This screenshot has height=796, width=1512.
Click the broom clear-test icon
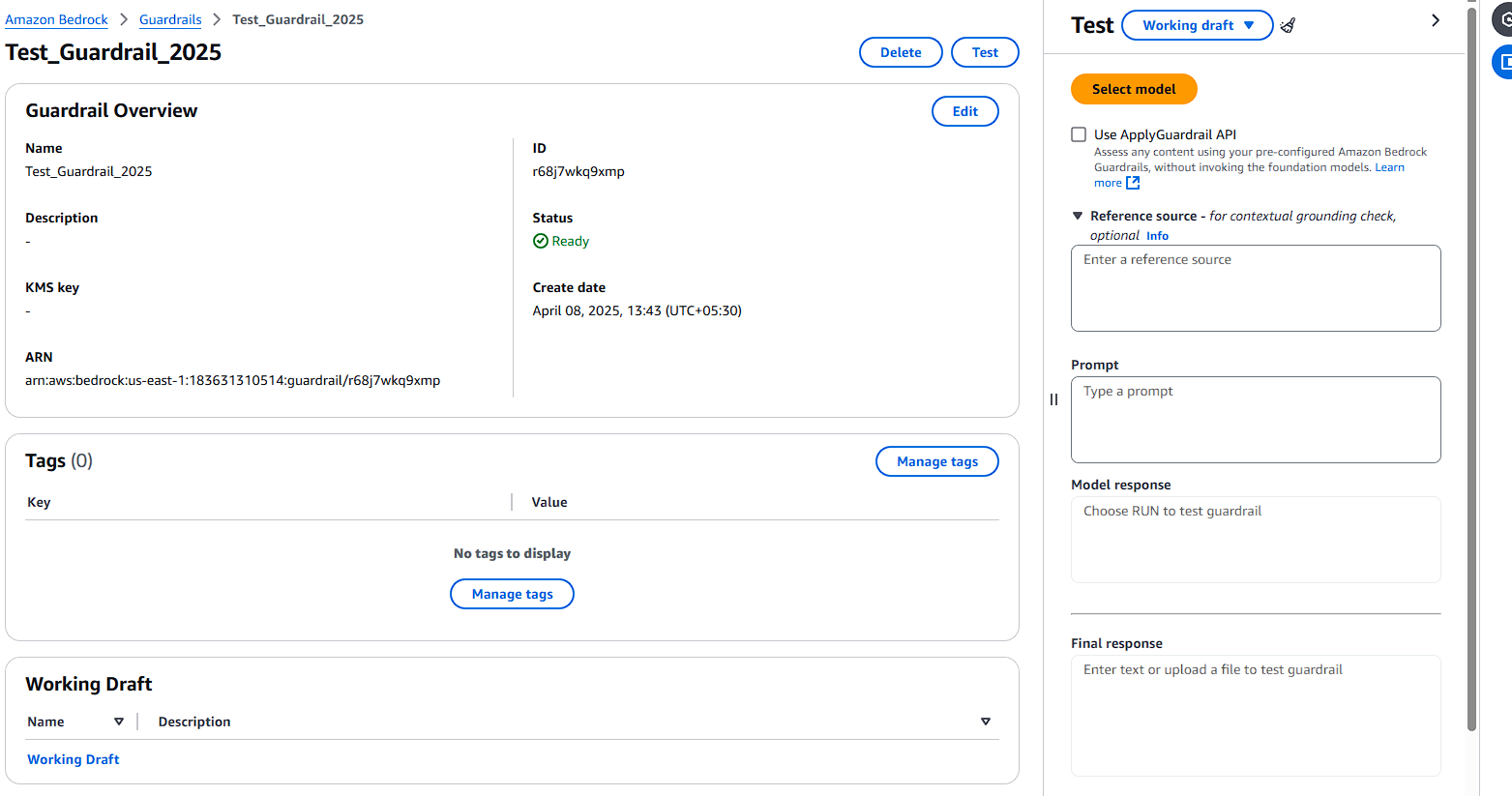1288,25
